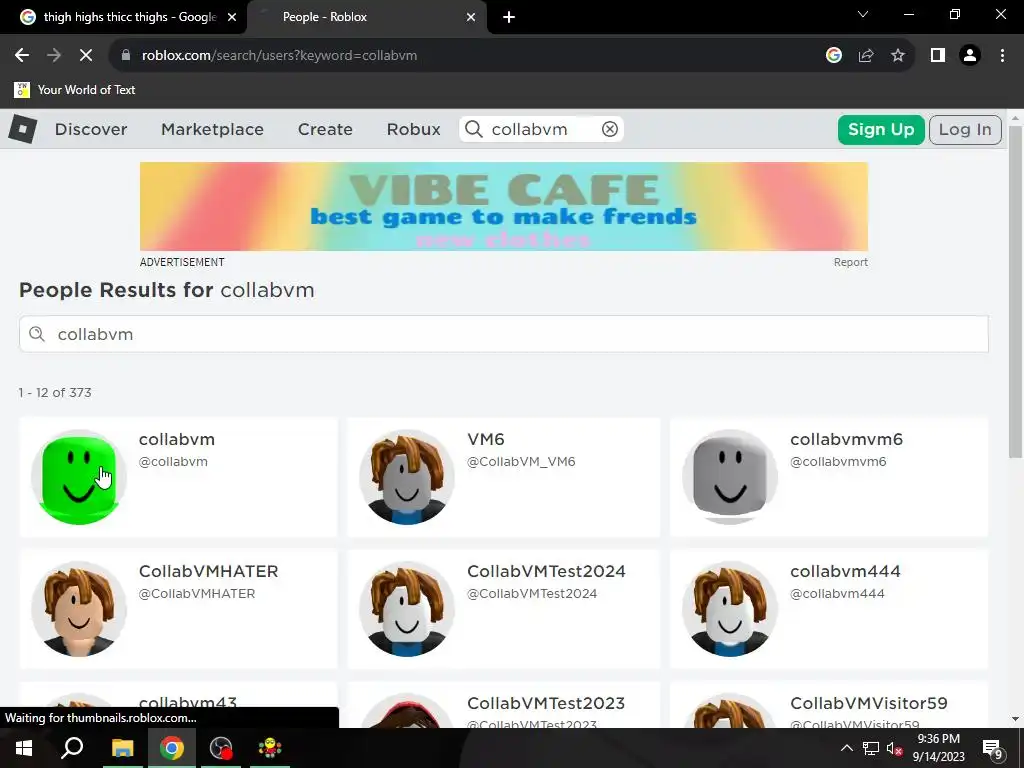Stop page loading with the X button
1024x768 pixels.
coord(86,56)
